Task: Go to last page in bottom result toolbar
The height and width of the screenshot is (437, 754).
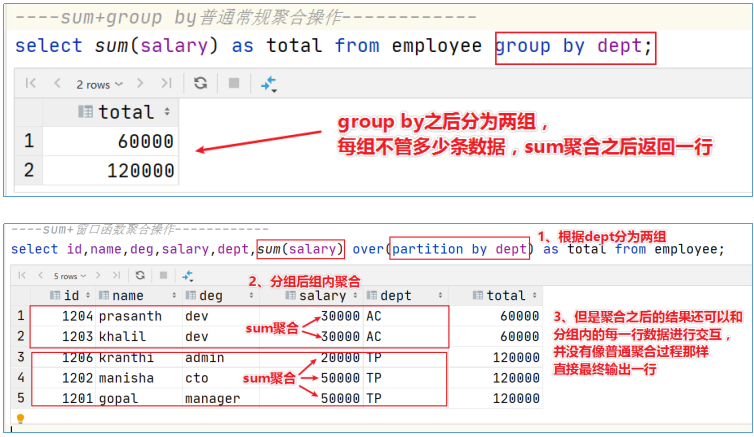Action: tap(116, 275)
